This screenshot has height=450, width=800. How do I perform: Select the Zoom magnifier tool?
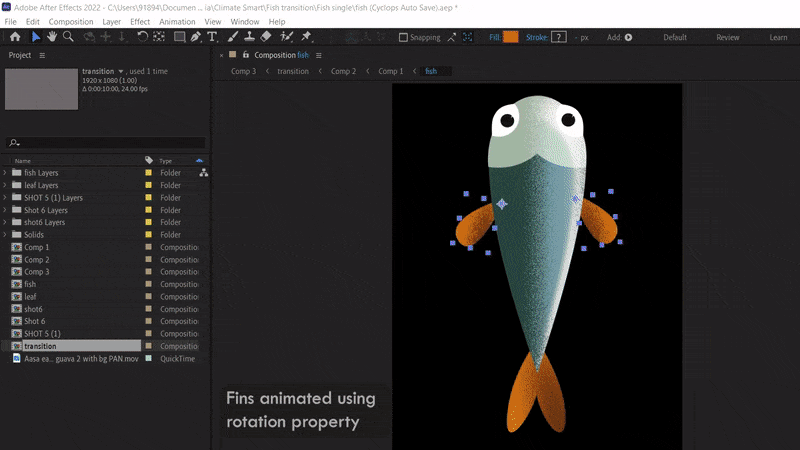click(68, 37)
